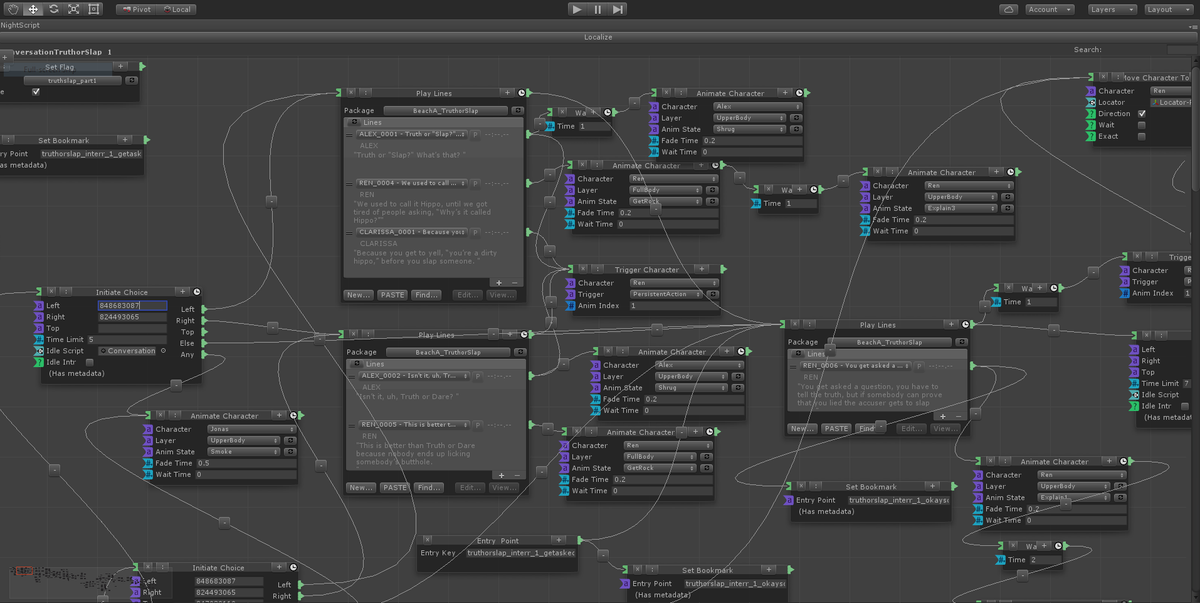Click the Step forward button
This screenshot has width=1200, height=603.
tap(618, 9)
